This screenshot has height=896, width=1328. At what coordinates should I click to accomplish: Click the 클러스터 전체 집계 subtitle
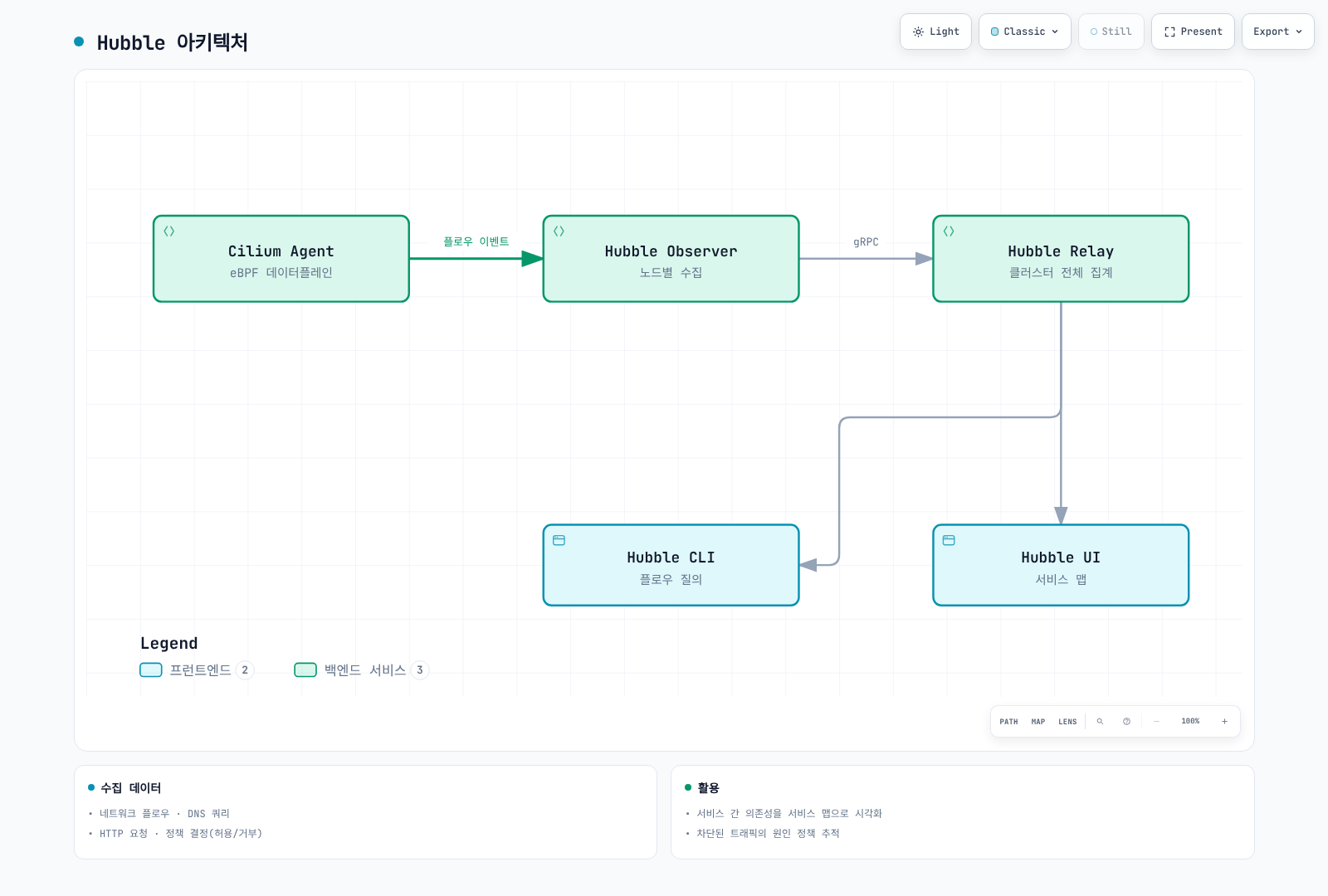(1061, 273)
